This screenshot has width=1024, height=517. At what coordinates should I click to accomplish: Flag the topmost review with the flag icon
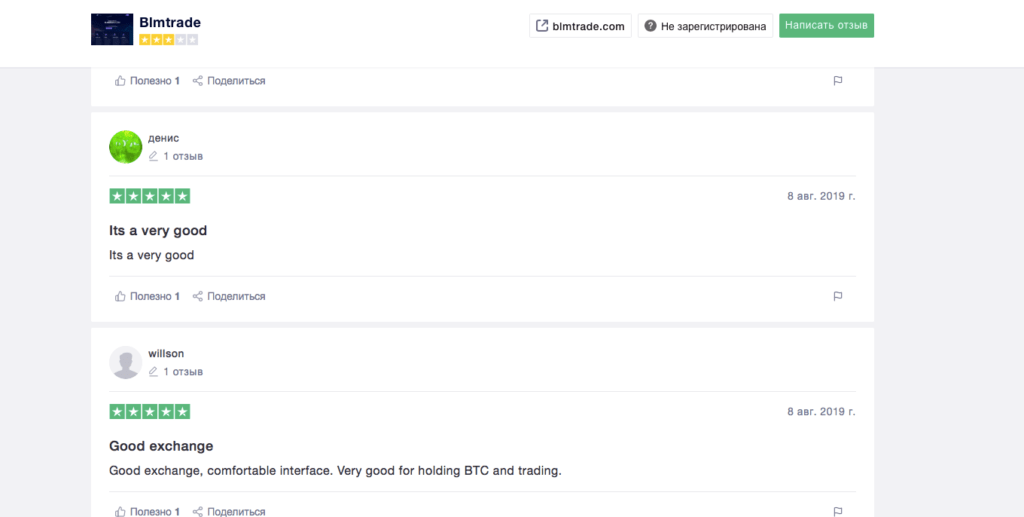point(838,81)
